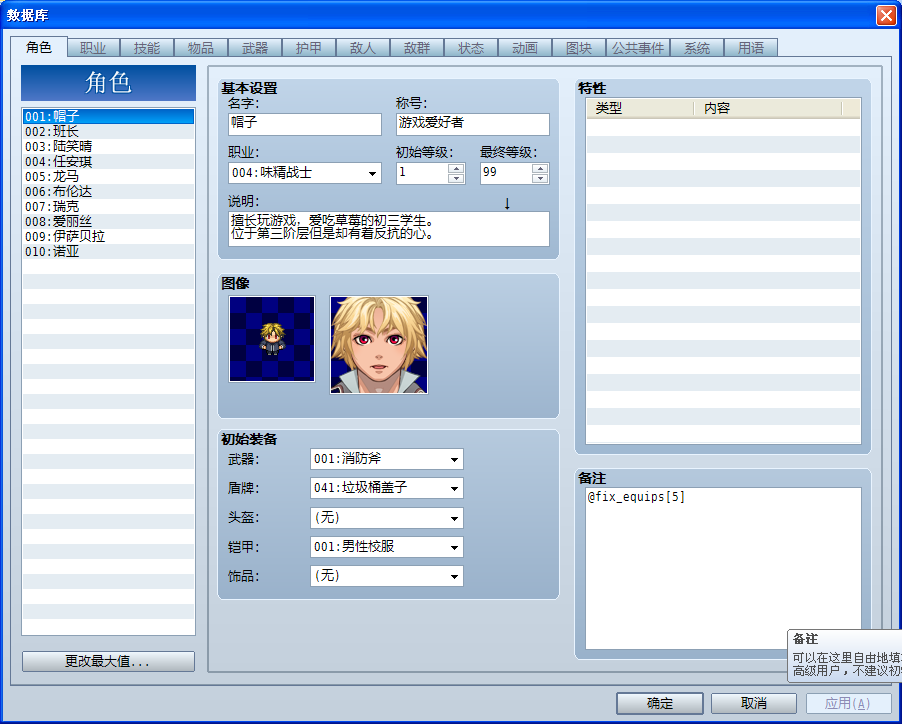Select the 敌人 tab
The width and height of the screenshot is (902, 724).
(362, 48)
